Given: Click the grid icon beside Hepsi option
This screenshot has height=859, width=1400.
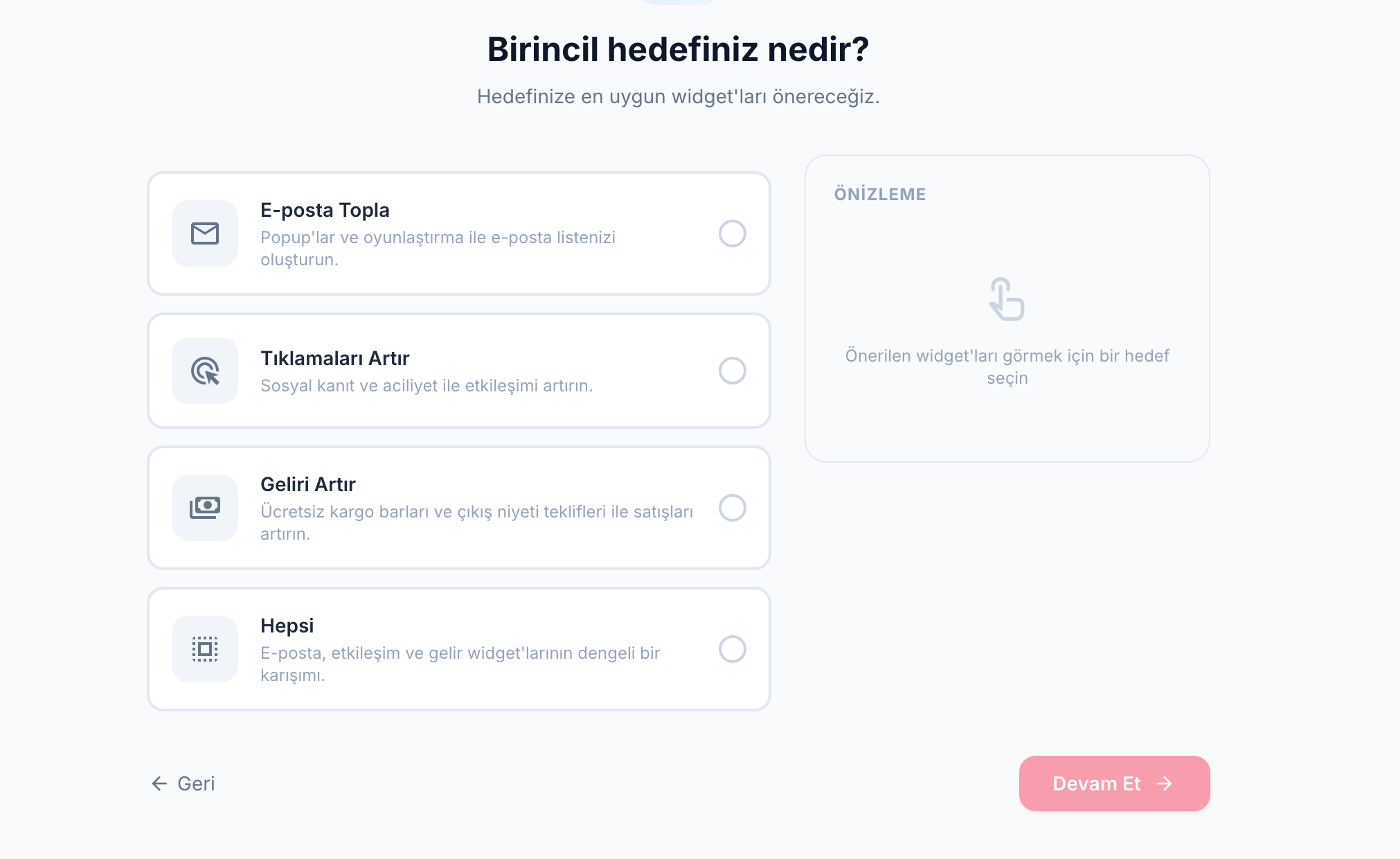Looking at the screenshot, I should tap(205, 649).
